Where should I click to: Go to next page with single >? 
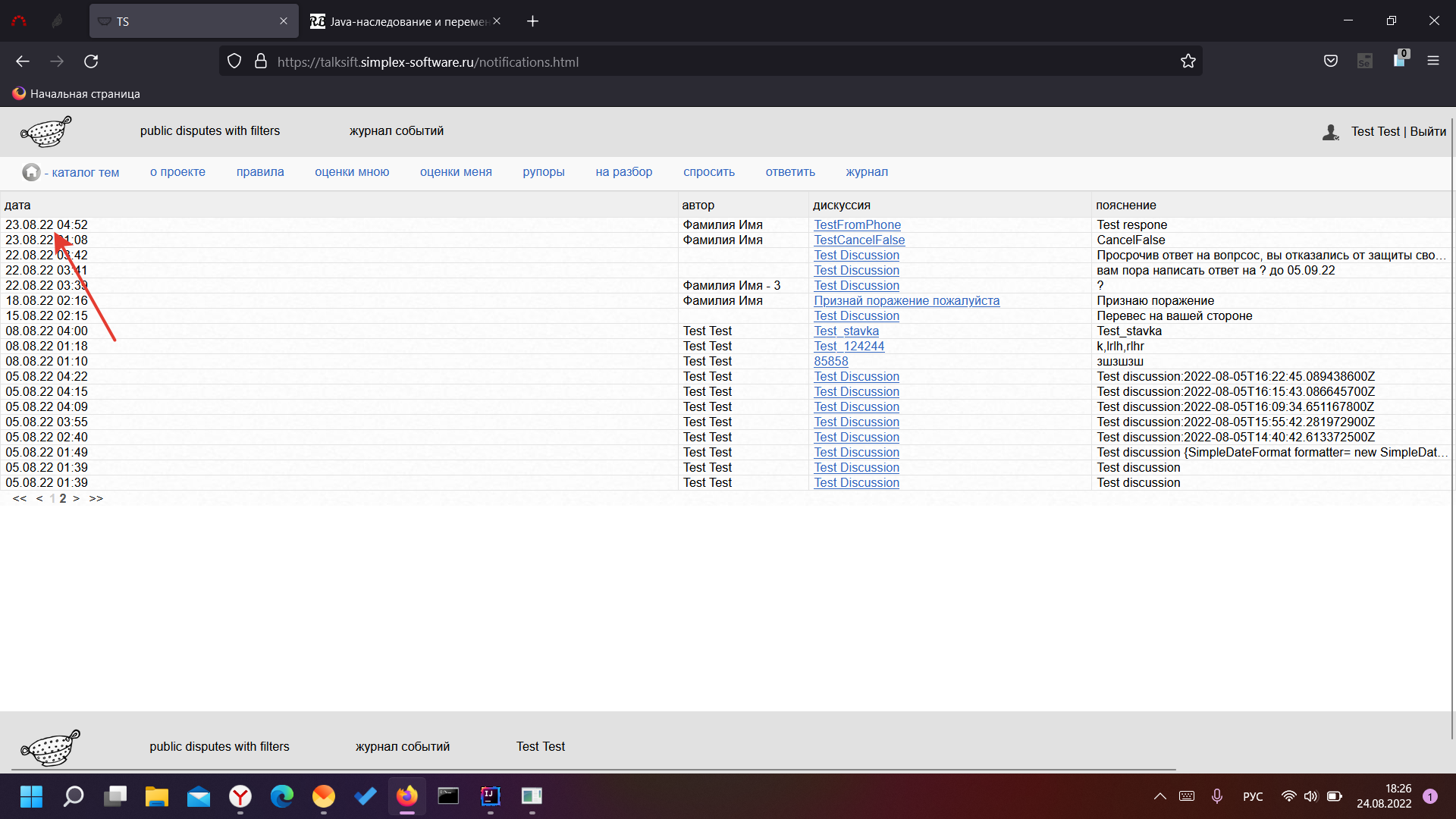point(76,499)
